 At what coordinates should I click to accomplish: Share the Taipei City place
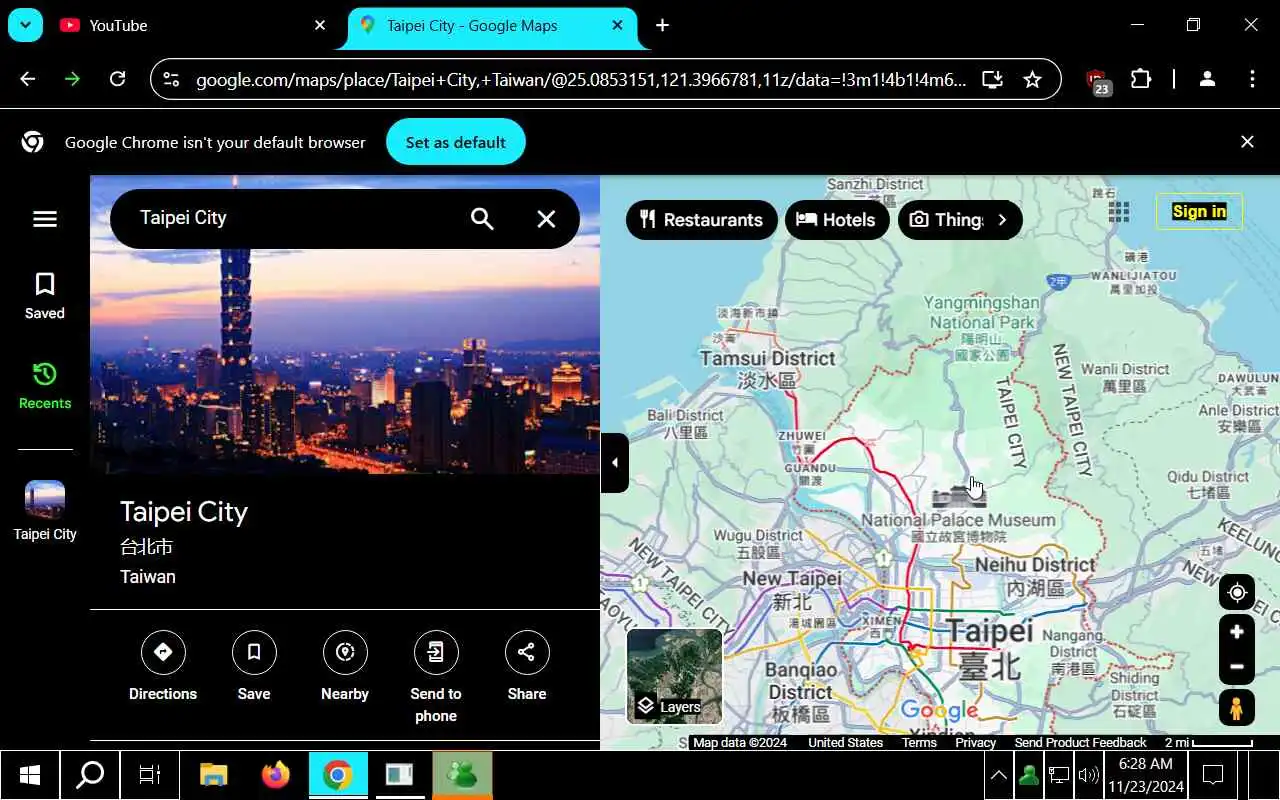pos(527,666)
